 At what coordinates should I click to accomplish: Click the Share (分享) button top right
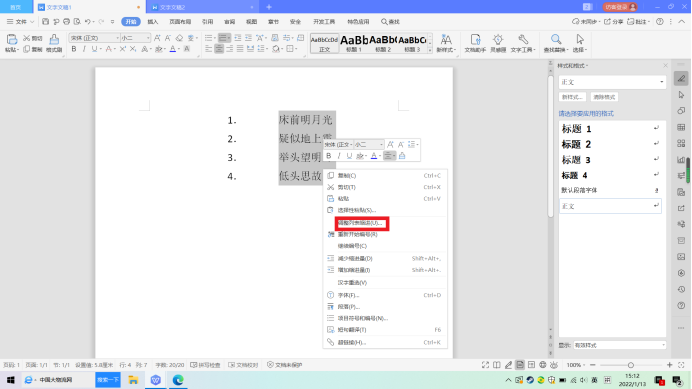(x=613, y=21)
